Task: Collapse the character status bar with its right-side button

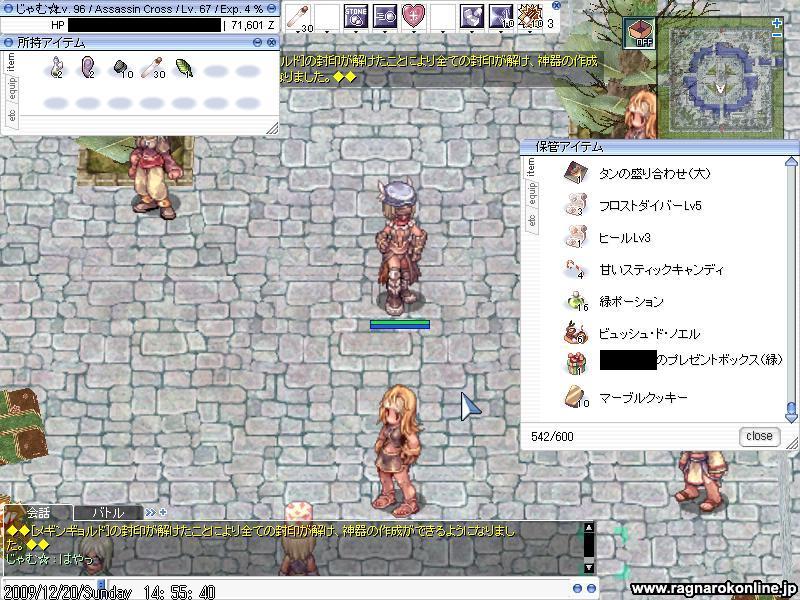Action: [x=271, y=9]
